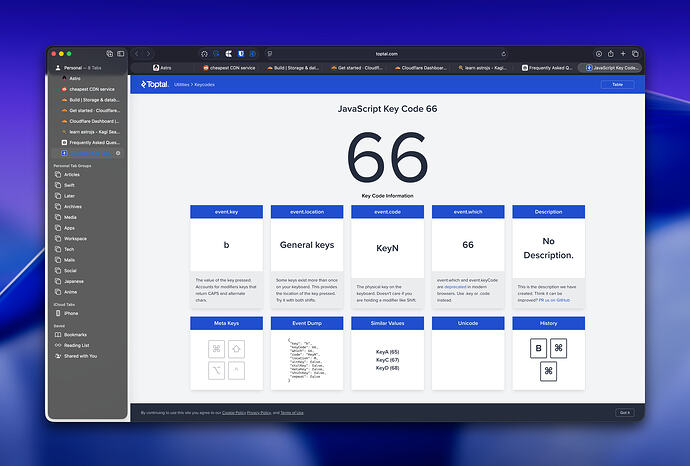Click the Table button
Viewport: 690px width, 466px height.
pyautogui.click(x=617, y=85)
